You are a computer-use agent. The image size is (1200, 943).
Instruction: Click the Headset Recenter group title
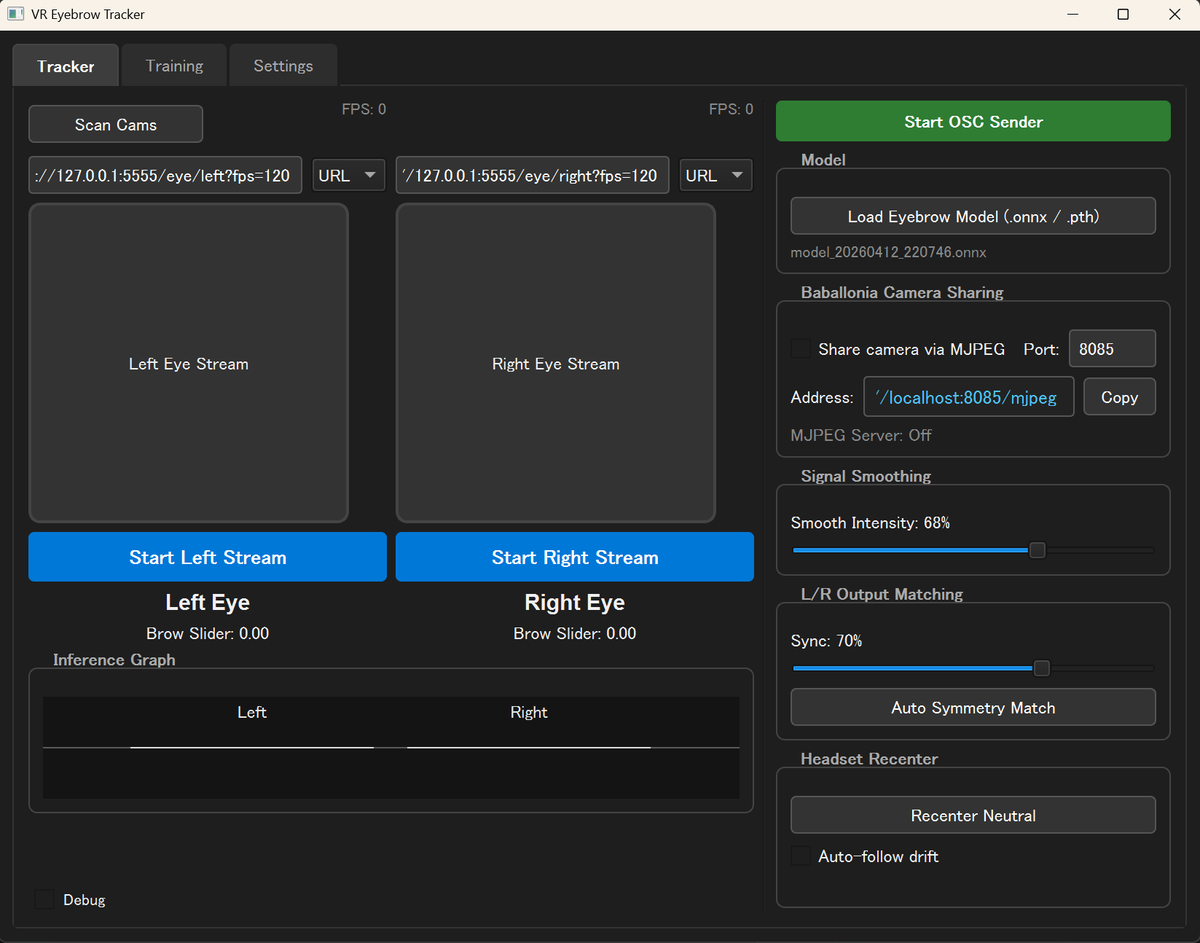869,759
